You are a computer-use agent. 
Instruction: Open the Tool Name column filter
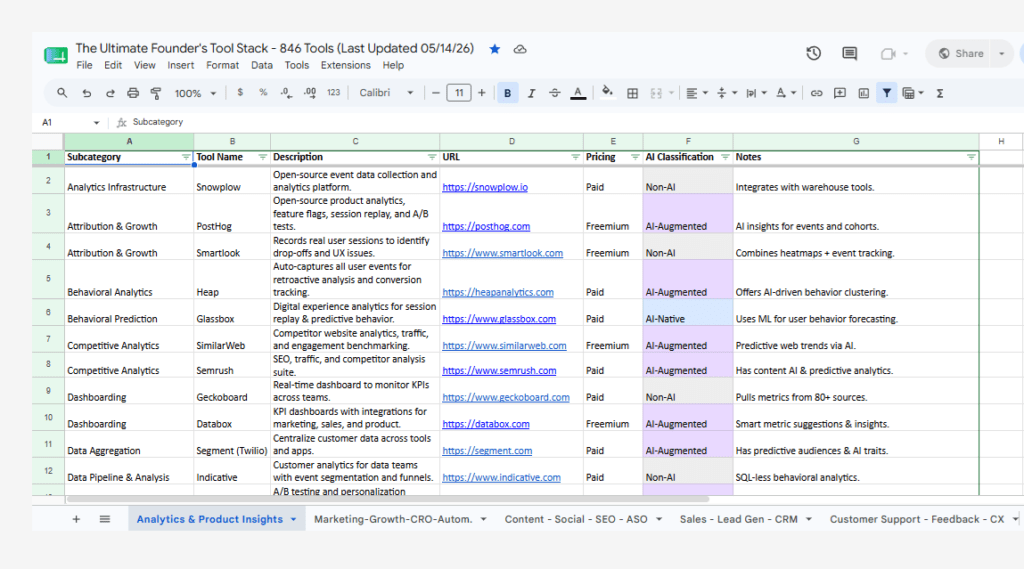pyautogui.click(x=263, y=157)
